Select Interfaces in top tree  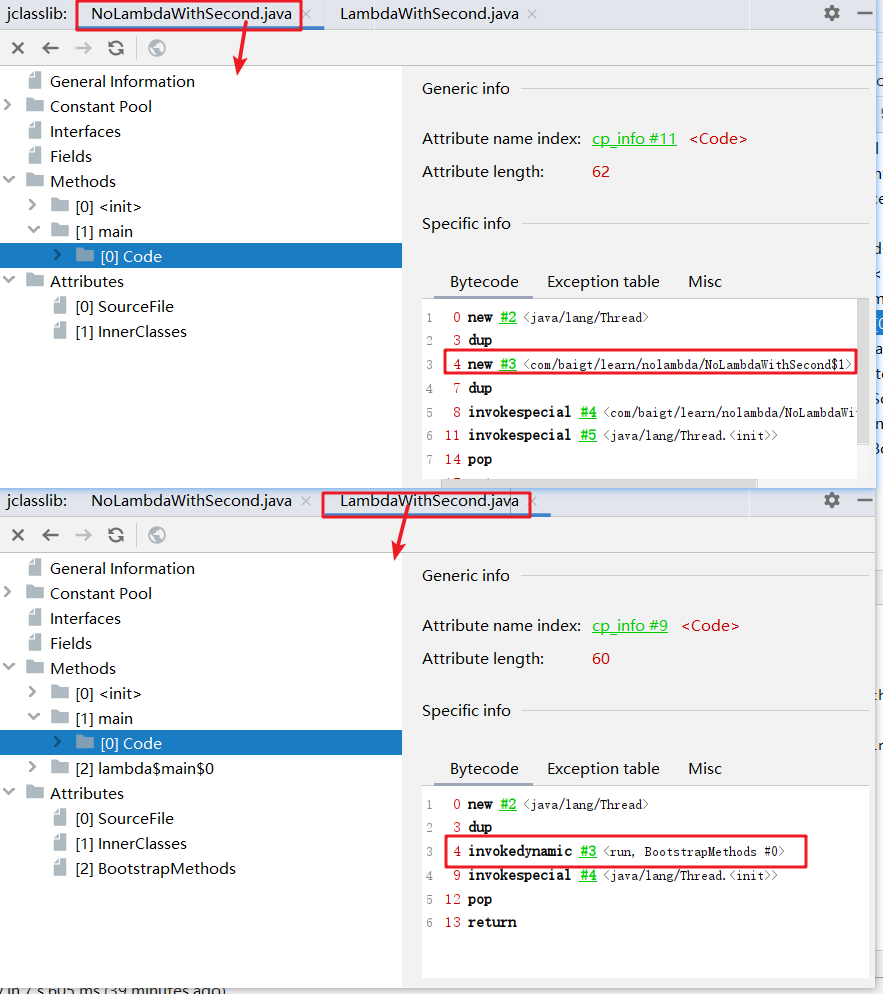[x=85, y=132]
